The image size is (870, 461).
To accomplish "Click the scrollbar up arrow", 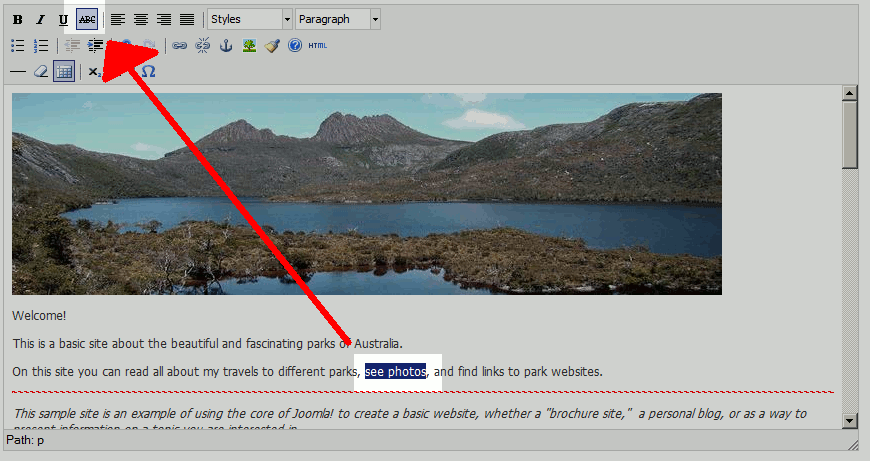I will 849,93.
